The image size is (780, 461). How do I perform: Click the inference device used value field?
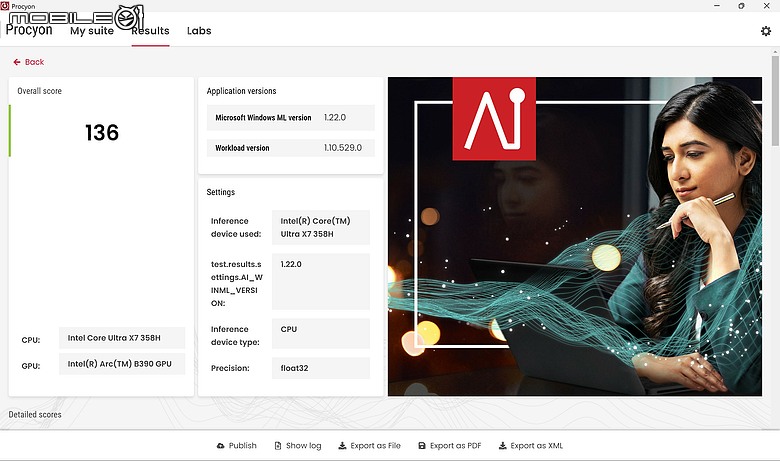point(321,227)
